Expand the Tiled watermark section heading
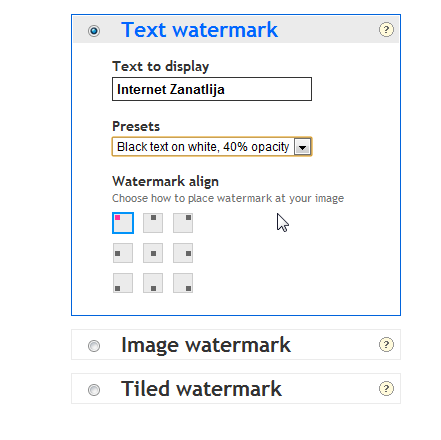 click(x=201, y=389)
